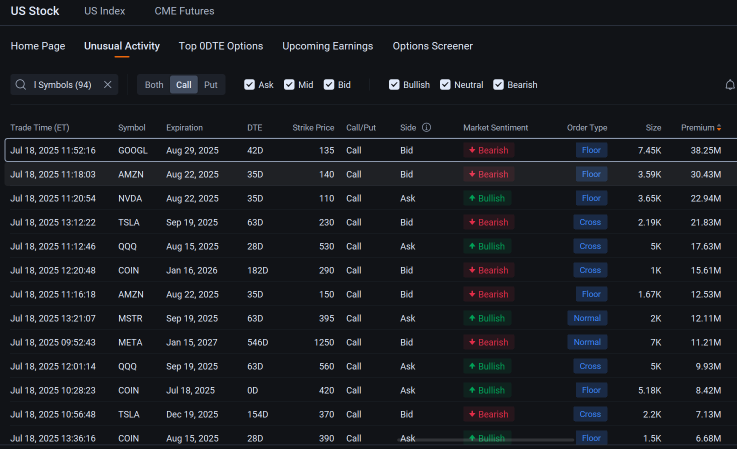Screen dimensions: 737x449
Task: Click the 5.18K size value
Action: 650,390
